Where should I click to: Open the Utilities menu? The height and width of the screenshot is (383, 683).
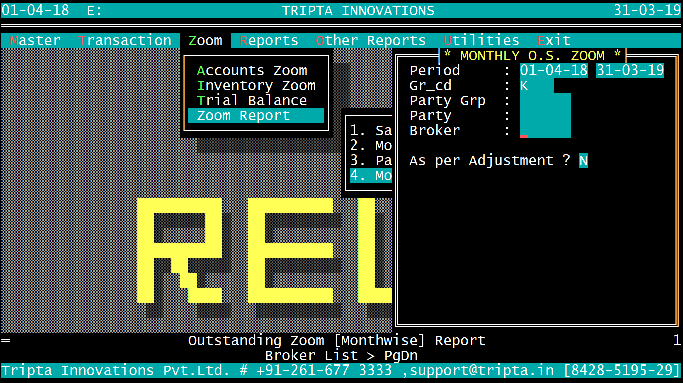(x=481, y=41)
